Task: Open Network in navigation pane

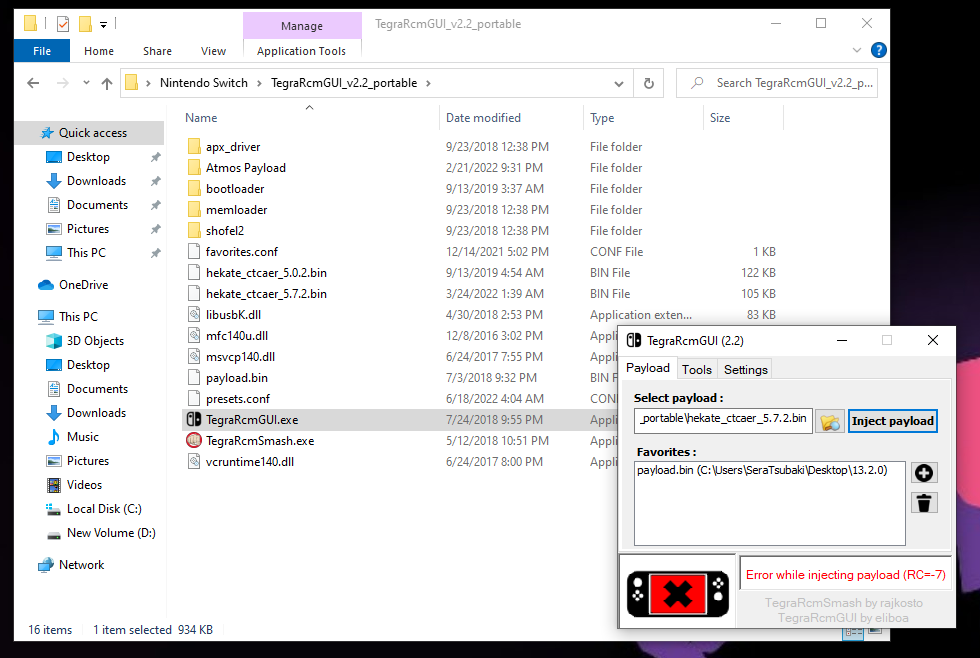Action: click(x=81, y=565)
